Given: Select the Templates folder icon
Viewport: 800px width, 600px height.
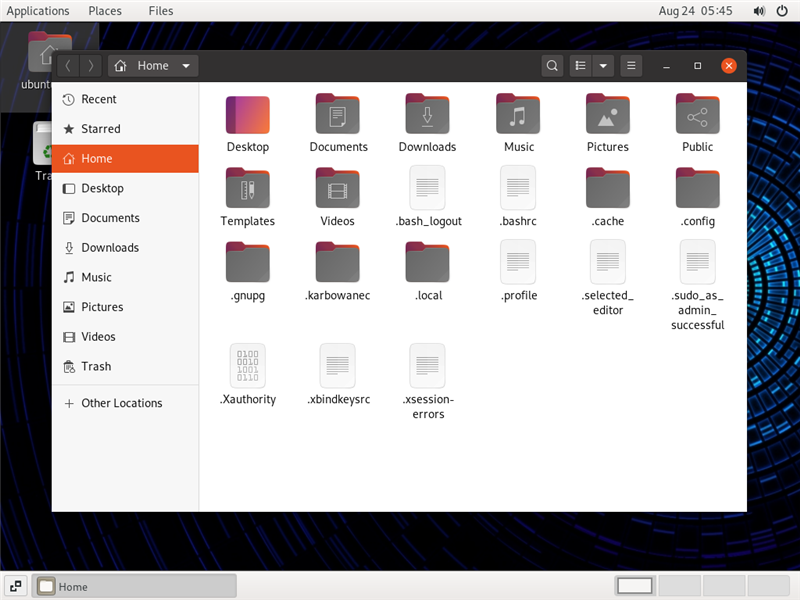Looking at the screenshot, I should (x=247, y=189).
